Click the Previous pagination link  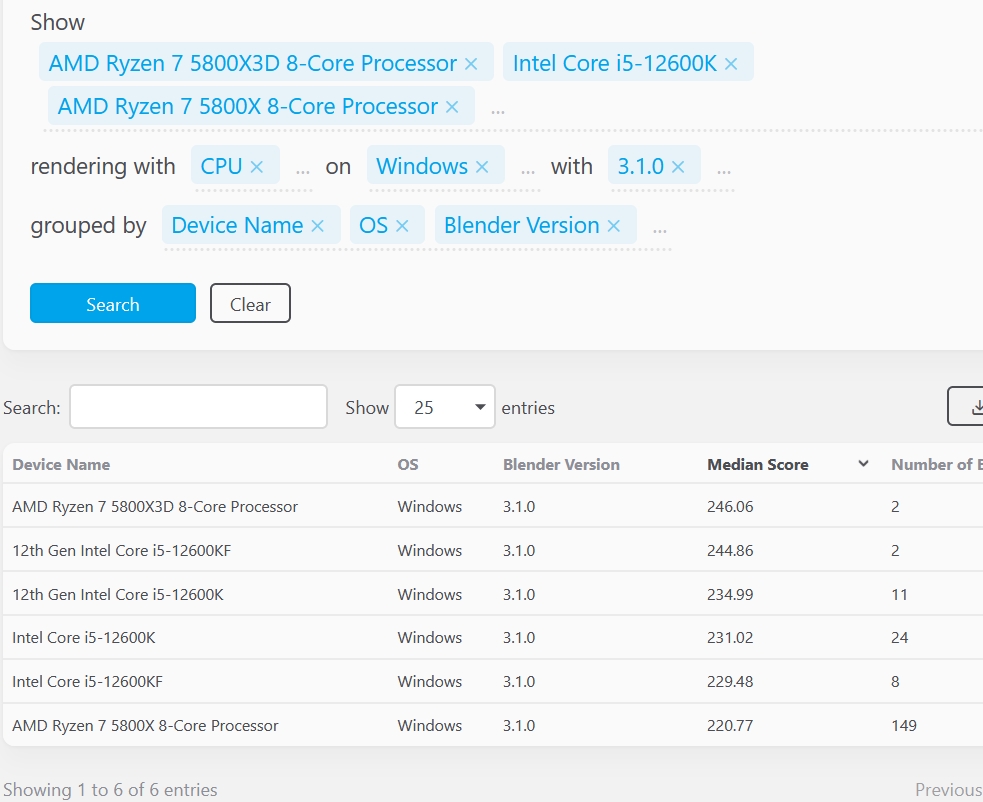click(x=949, y=789)
